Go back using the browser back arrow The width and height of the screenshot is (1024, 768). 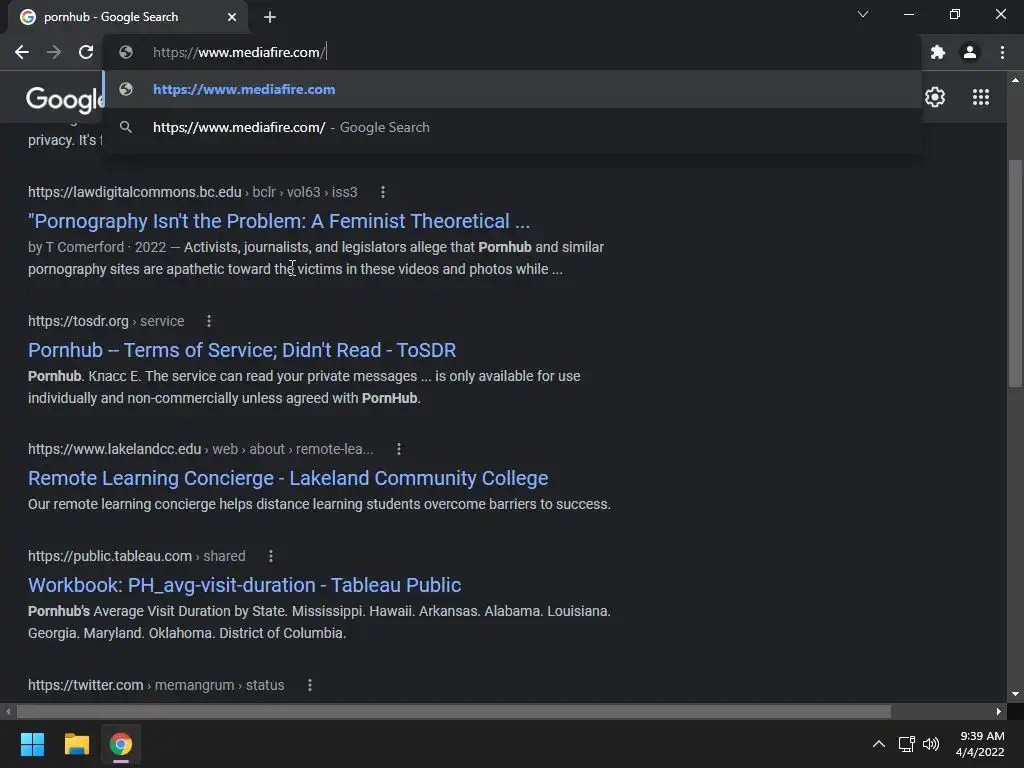pyautogui.click(x=22, y=52)
